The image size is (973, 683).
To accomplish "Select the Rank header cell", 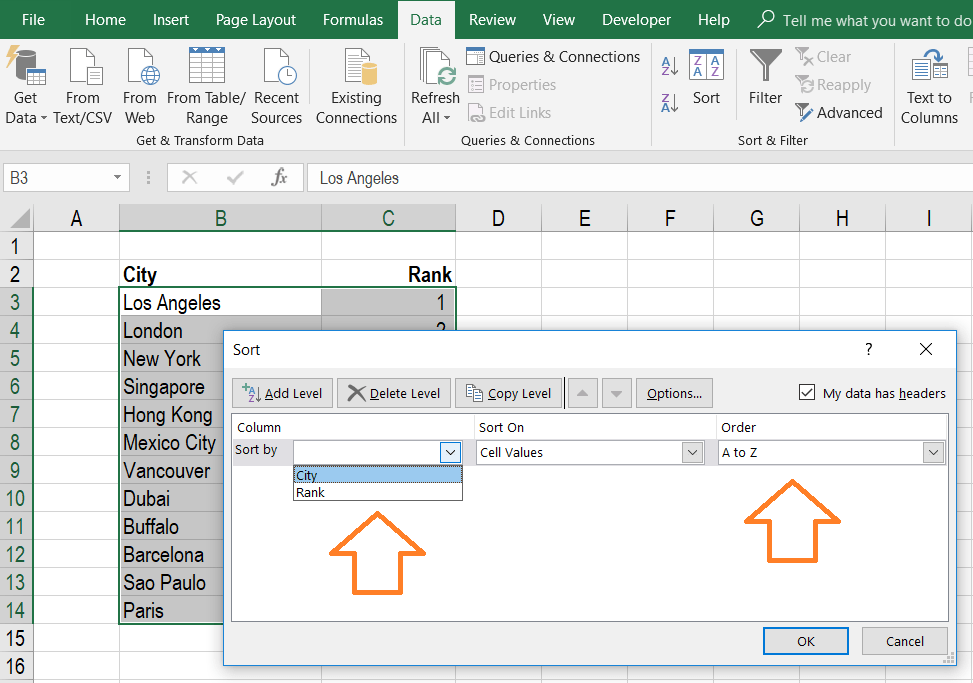I will (388, 274).
